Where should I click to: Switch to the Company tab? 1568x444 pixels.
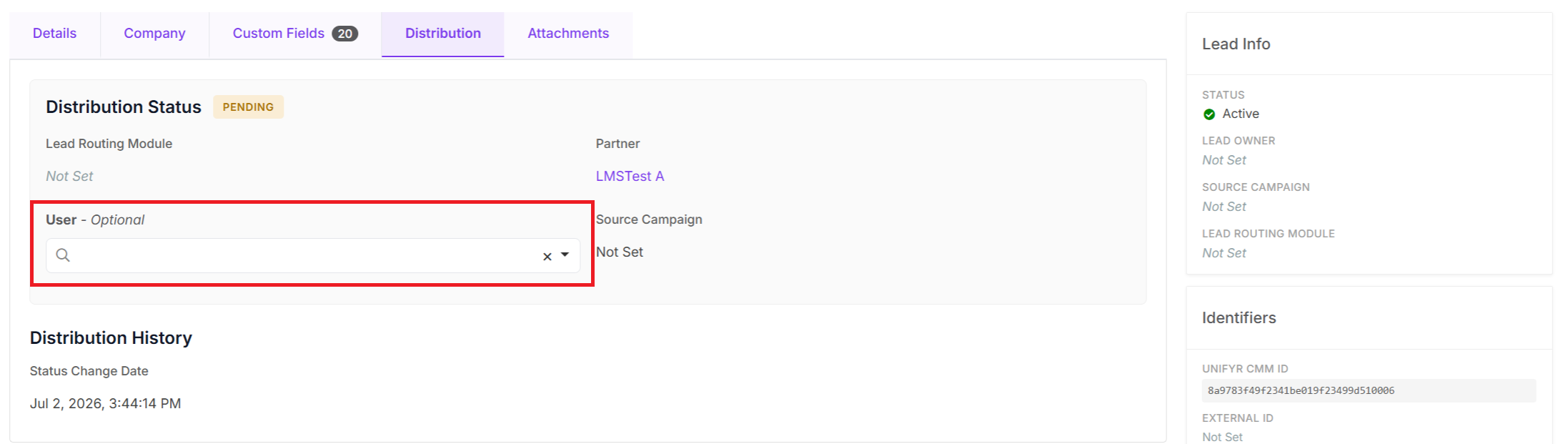tap(154, 34)
